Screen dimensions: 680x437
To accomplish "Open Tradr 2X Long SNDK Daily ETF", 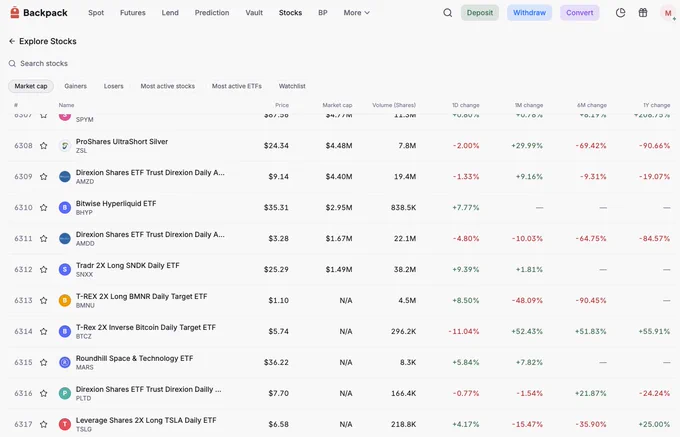I will 128,265.
